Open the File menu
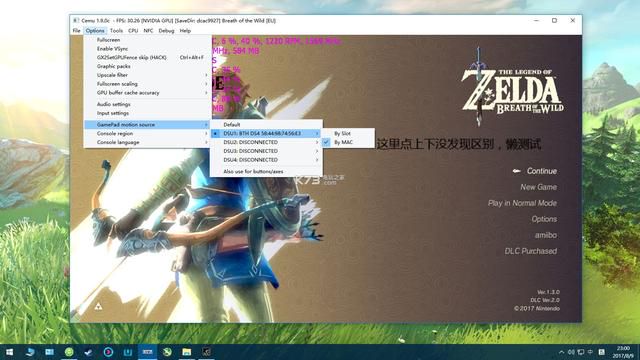Viewport: 640px width, 360px height. point(76,31)
